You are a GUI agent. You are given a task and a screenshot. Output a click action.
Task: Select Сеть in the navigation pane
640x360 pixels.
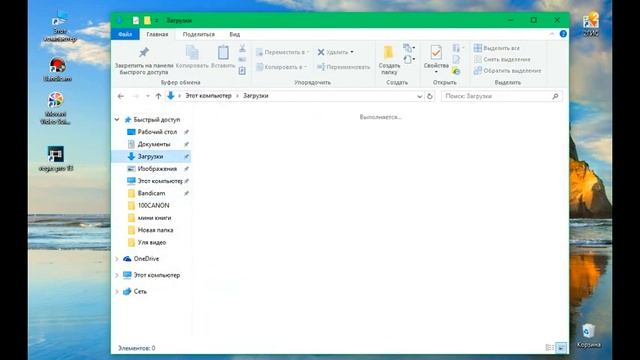(x=140, y=291)
